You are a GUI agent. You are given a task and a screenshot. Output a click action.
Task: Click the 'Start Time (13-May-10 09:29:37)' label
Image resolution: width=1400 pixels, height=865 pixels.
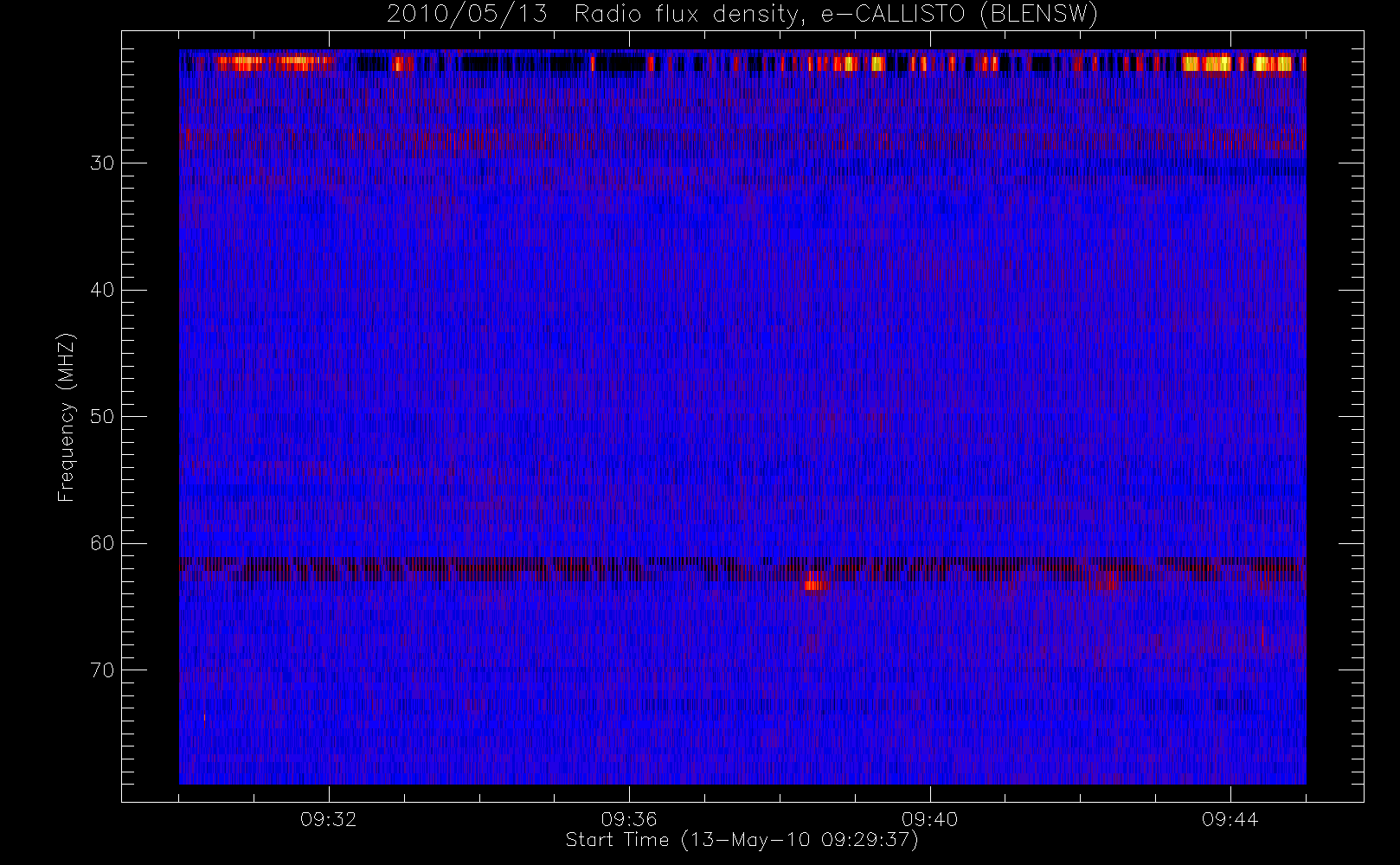742,840
